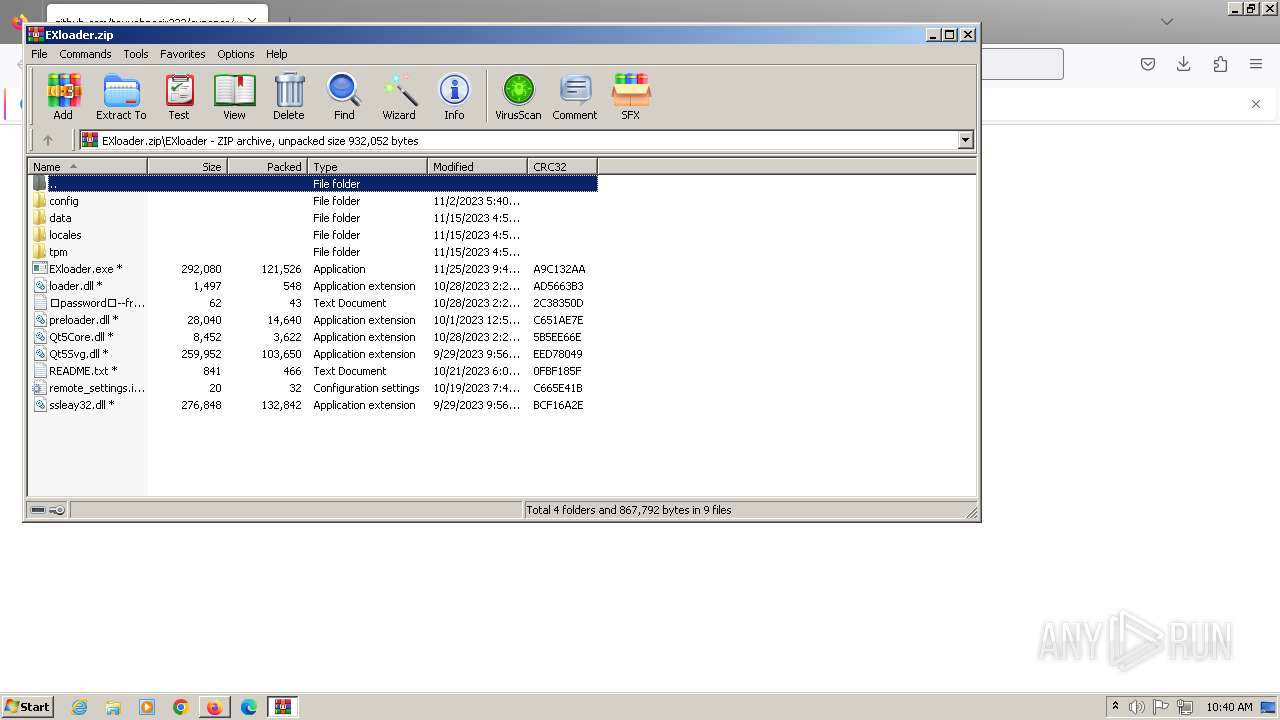Open Chrome from taskbar

point(181,707)
